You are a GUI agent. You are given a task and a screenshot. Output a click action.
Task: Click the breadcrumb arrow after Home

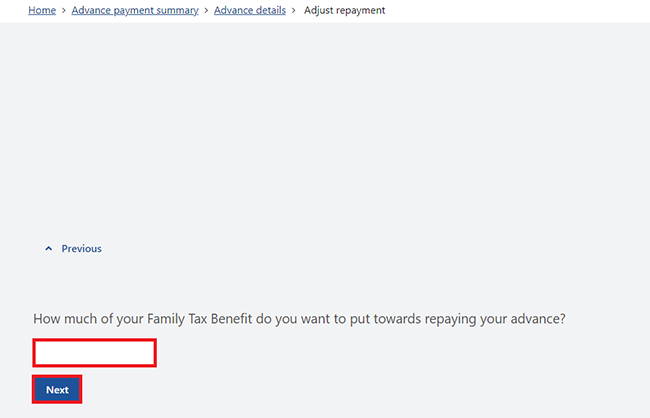64,10
